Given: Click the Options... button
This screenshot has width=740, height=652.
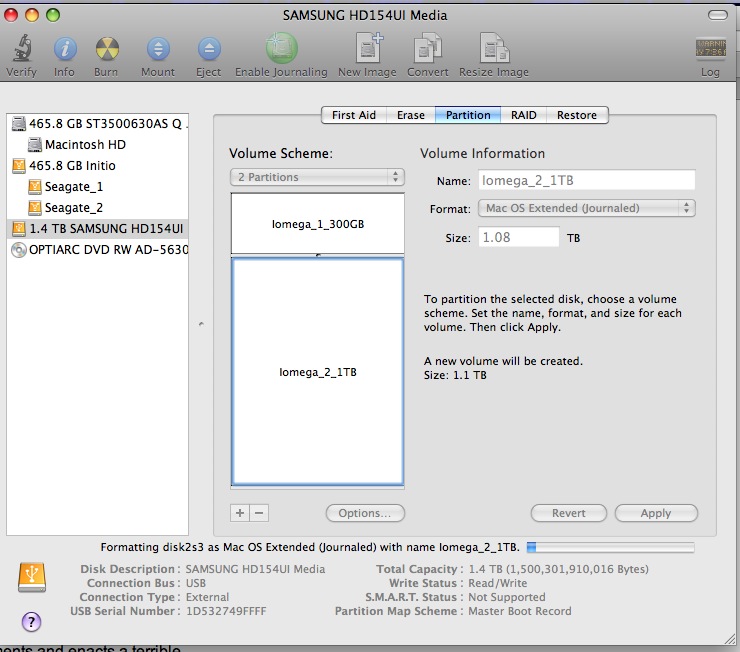Looking at the screenshot, I should pos(365,513).
